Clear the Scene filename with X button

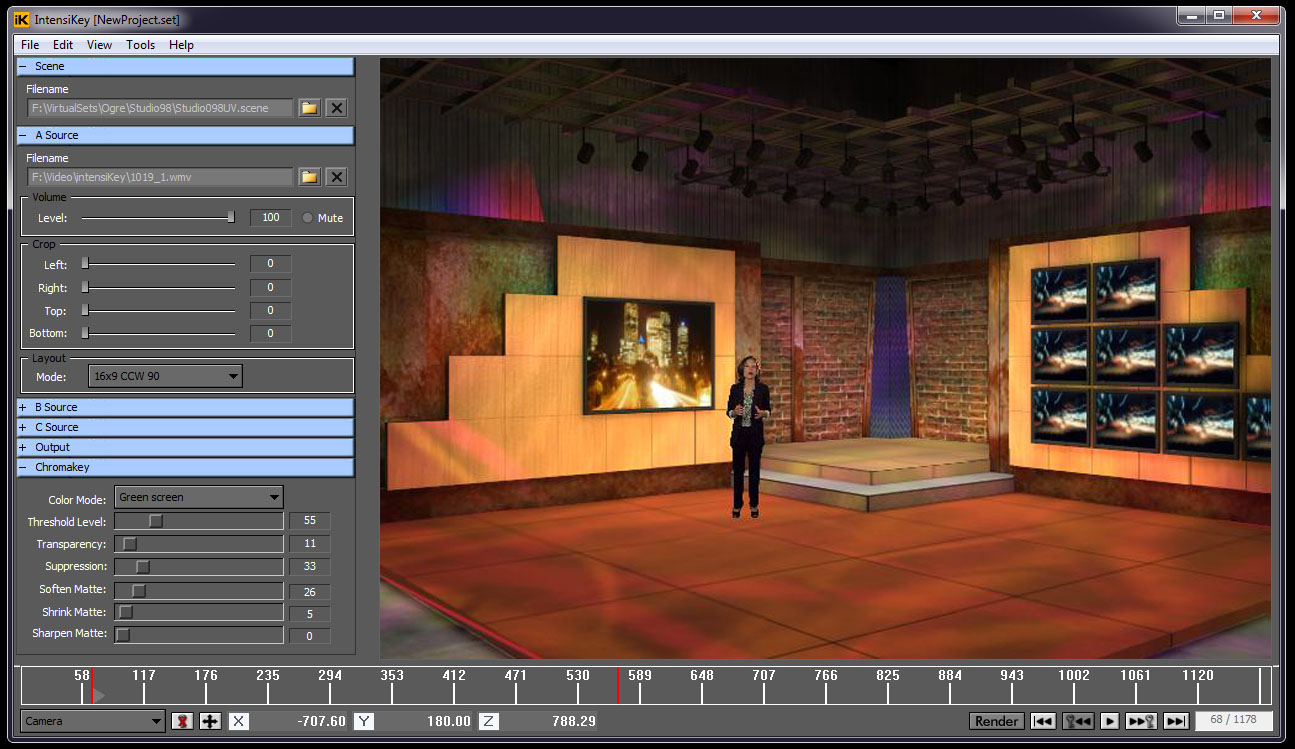337,108
